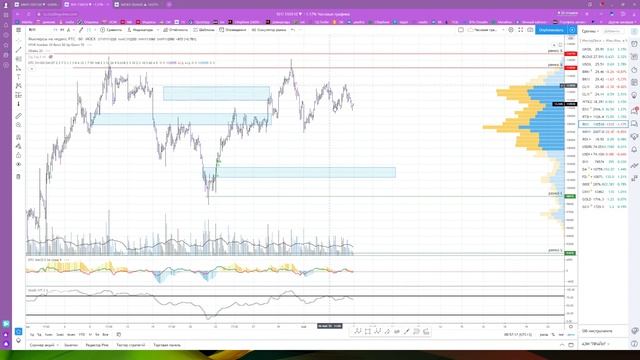Open the TradingView hamburger menu
Image resolution: width=640 pixels, height=360 pixels.
[x=18, y=30]
